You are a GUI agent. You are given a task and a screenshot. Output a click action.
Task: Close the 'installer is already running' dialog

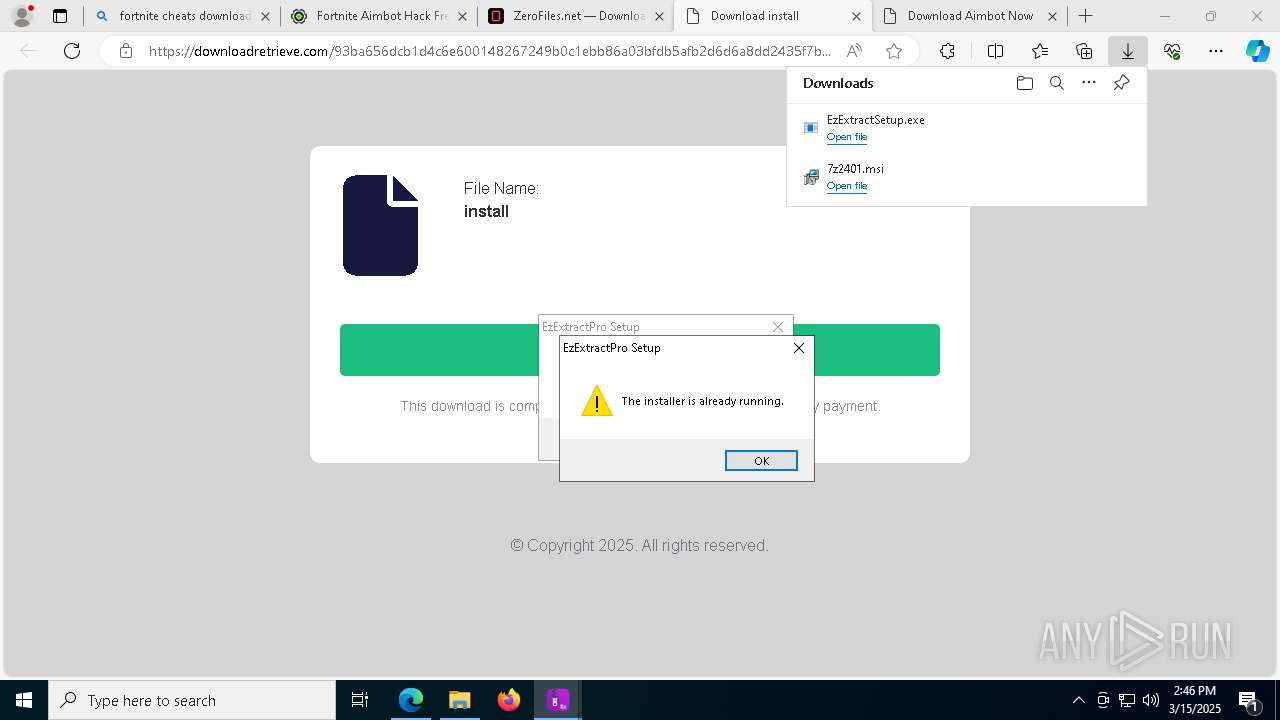coord(798,348)
